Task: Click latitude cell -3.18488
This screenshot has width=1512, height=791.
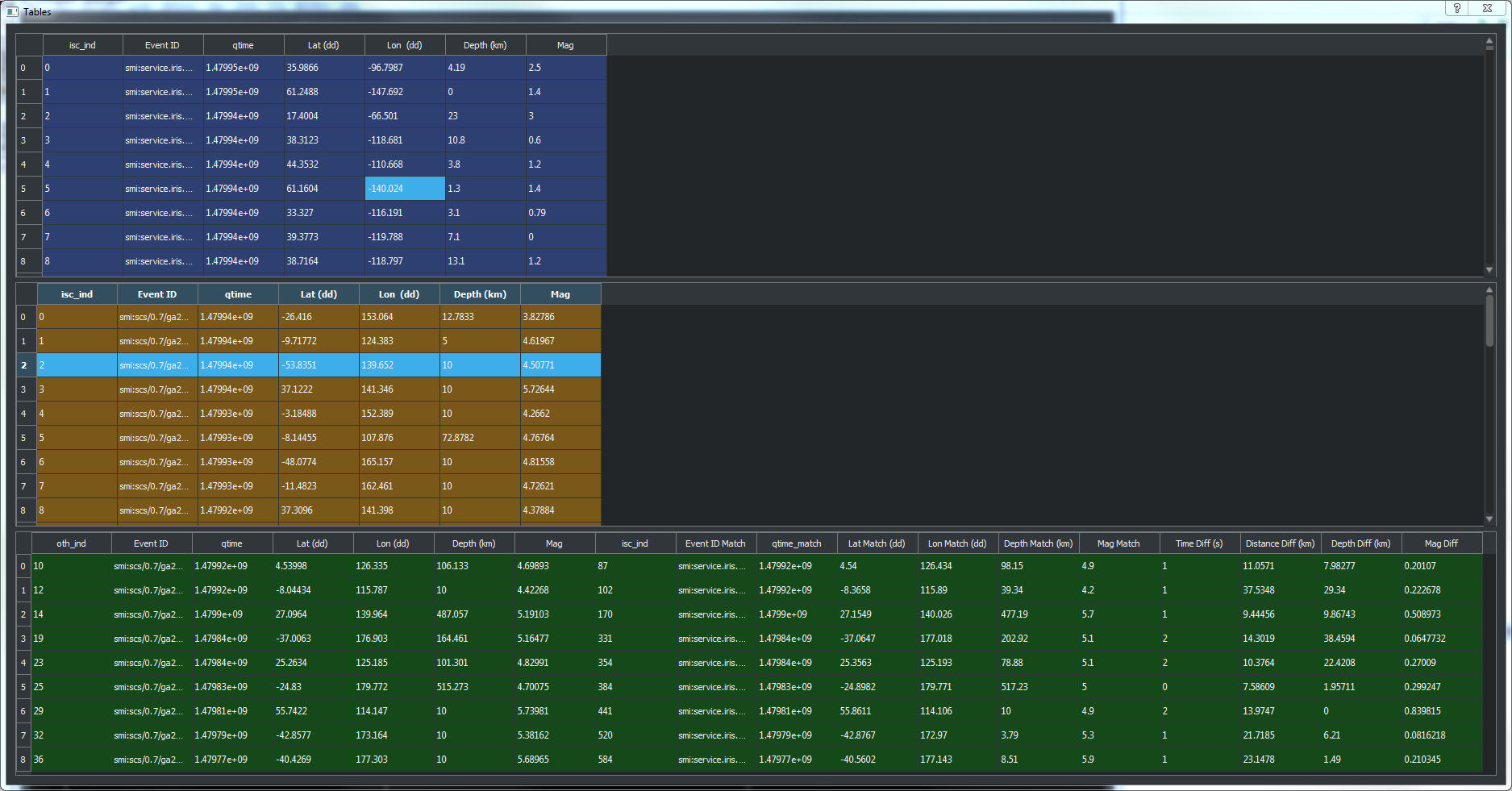Action: tap(319, 414)
